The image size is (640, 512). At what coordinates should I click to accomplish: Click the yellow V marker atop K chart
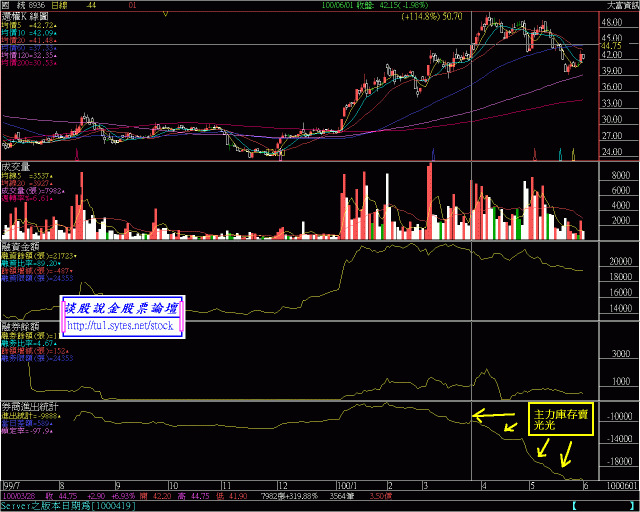[x=165, y=14]
